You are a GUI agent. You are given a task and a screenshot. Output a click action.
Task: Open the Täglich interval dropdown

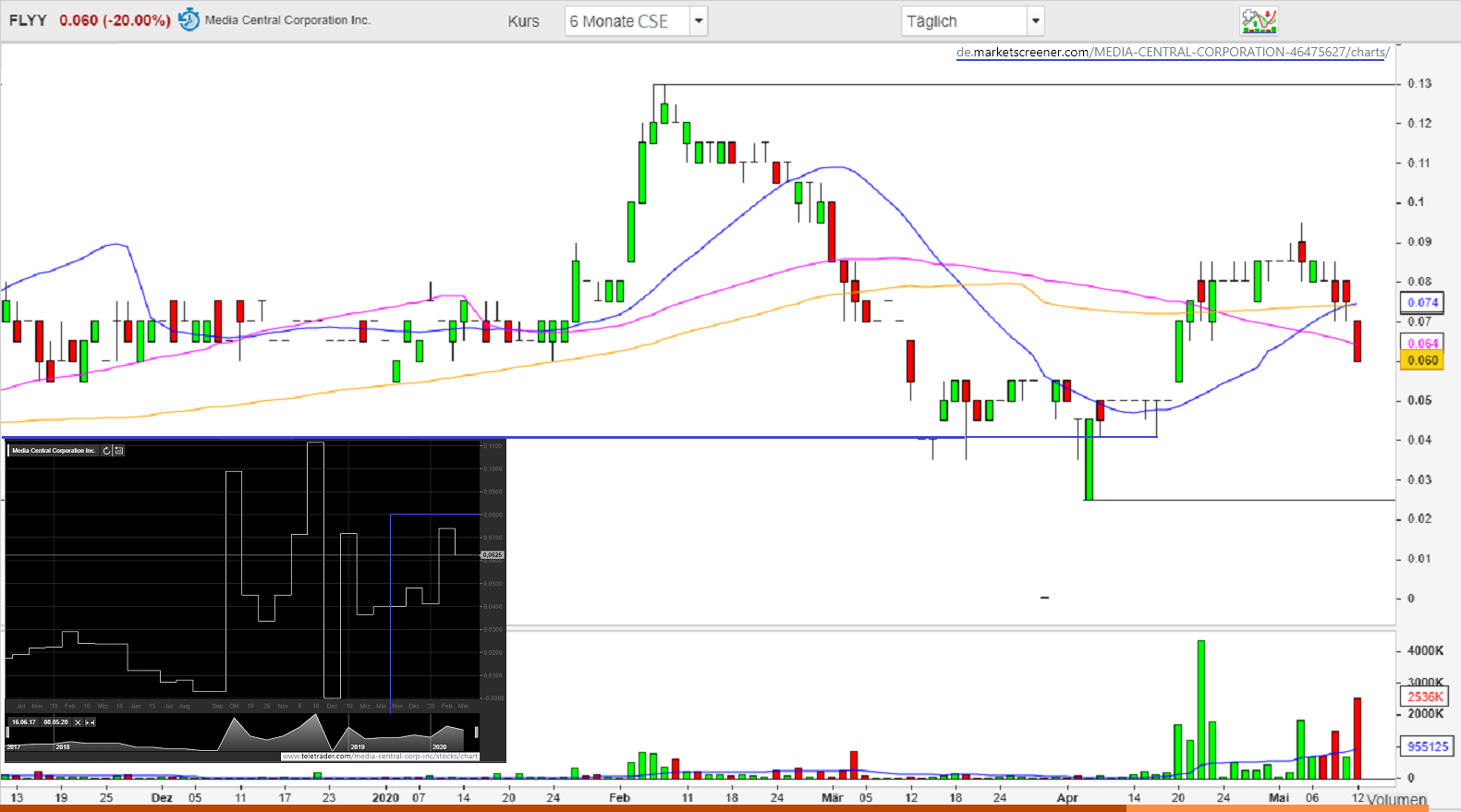click(973, 21)
